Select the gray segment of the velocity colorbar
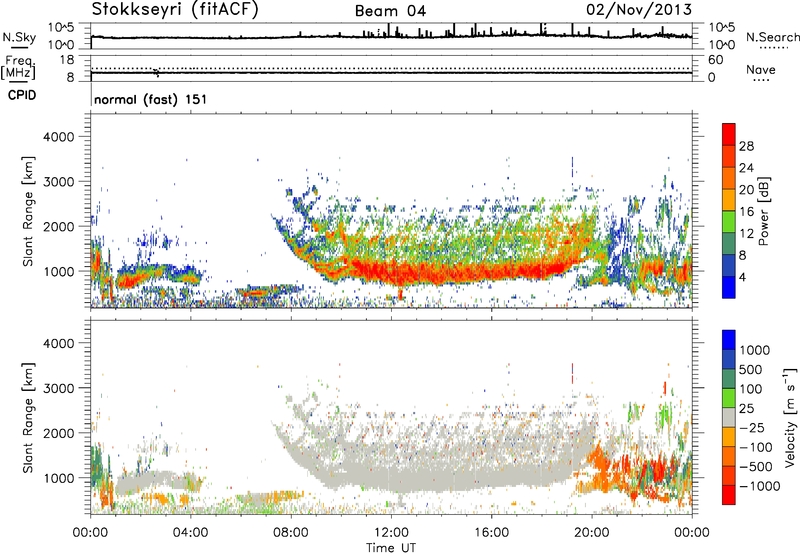Image resolution: width=800 pixels, height=554 pixels. 729,417
